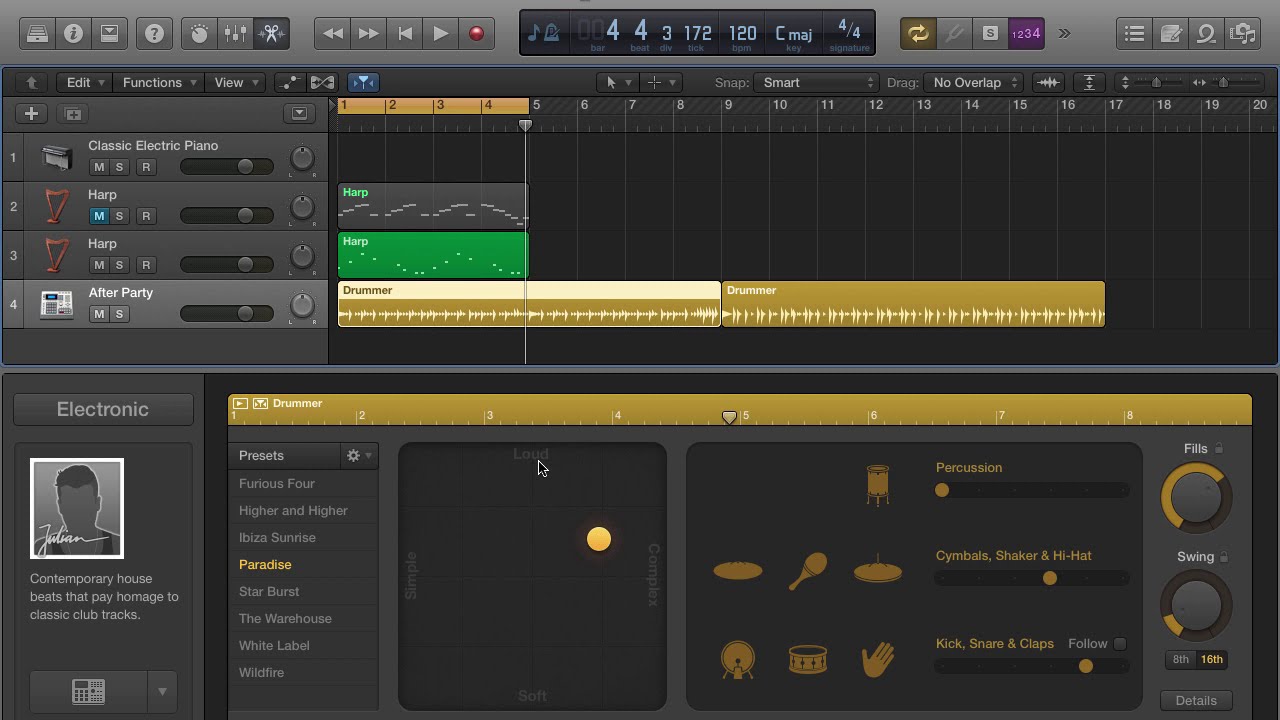Open the View menu

coord(237,82)
